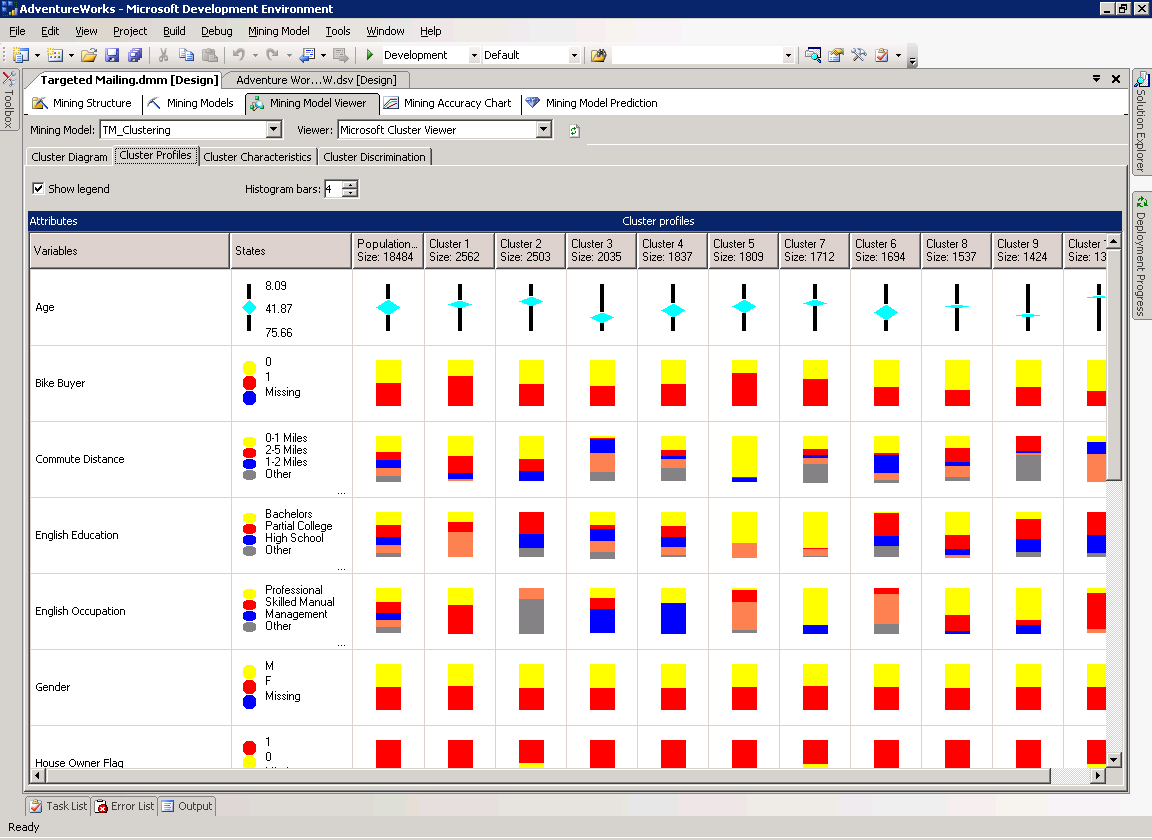
Task: Open the Properties Window toolbar icon
Action: click(835, 55)
